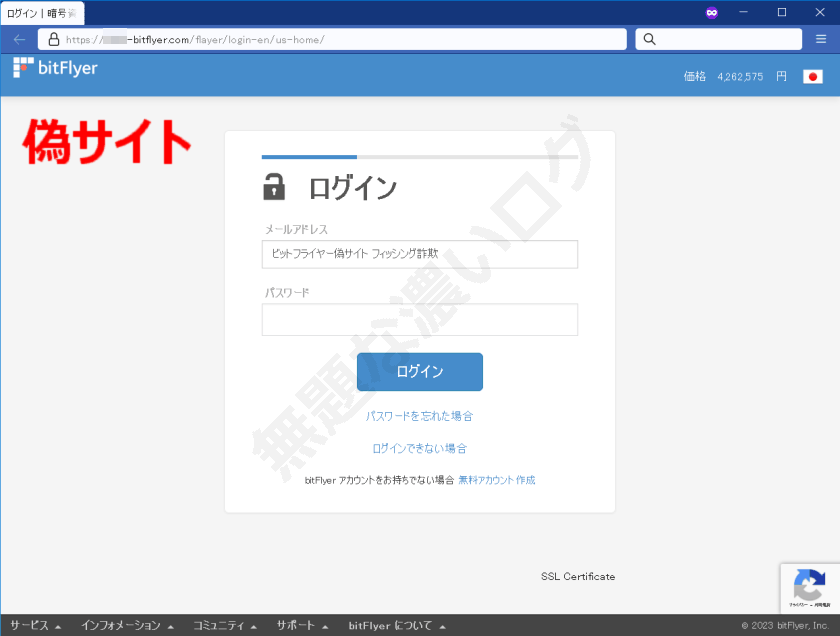Expand the bitFlyer について footer menu

(x=397, y=625)
